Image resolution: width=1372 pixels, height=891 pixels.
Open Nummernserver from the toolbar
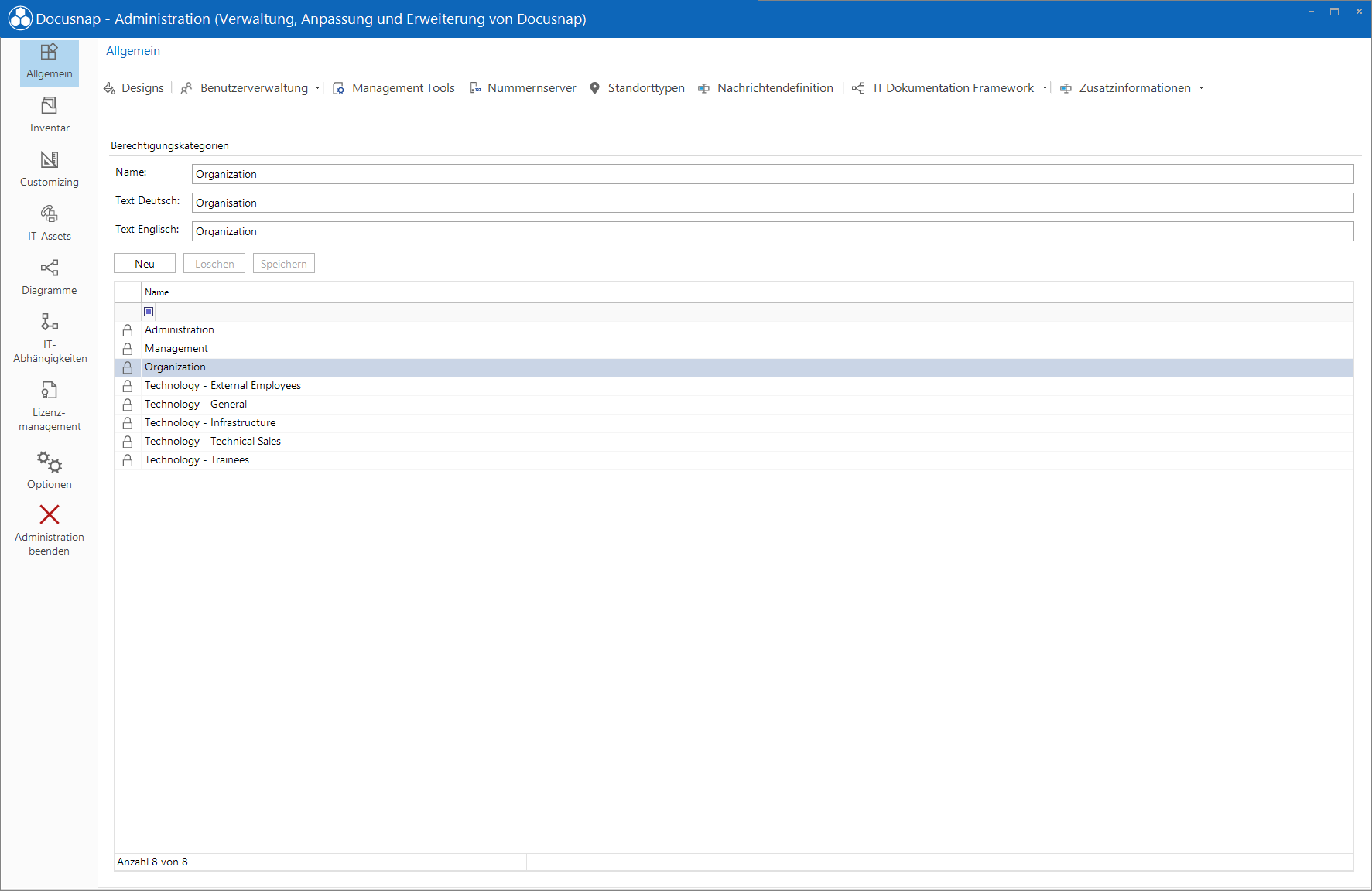pyautogui.click(x=523, y=88)
